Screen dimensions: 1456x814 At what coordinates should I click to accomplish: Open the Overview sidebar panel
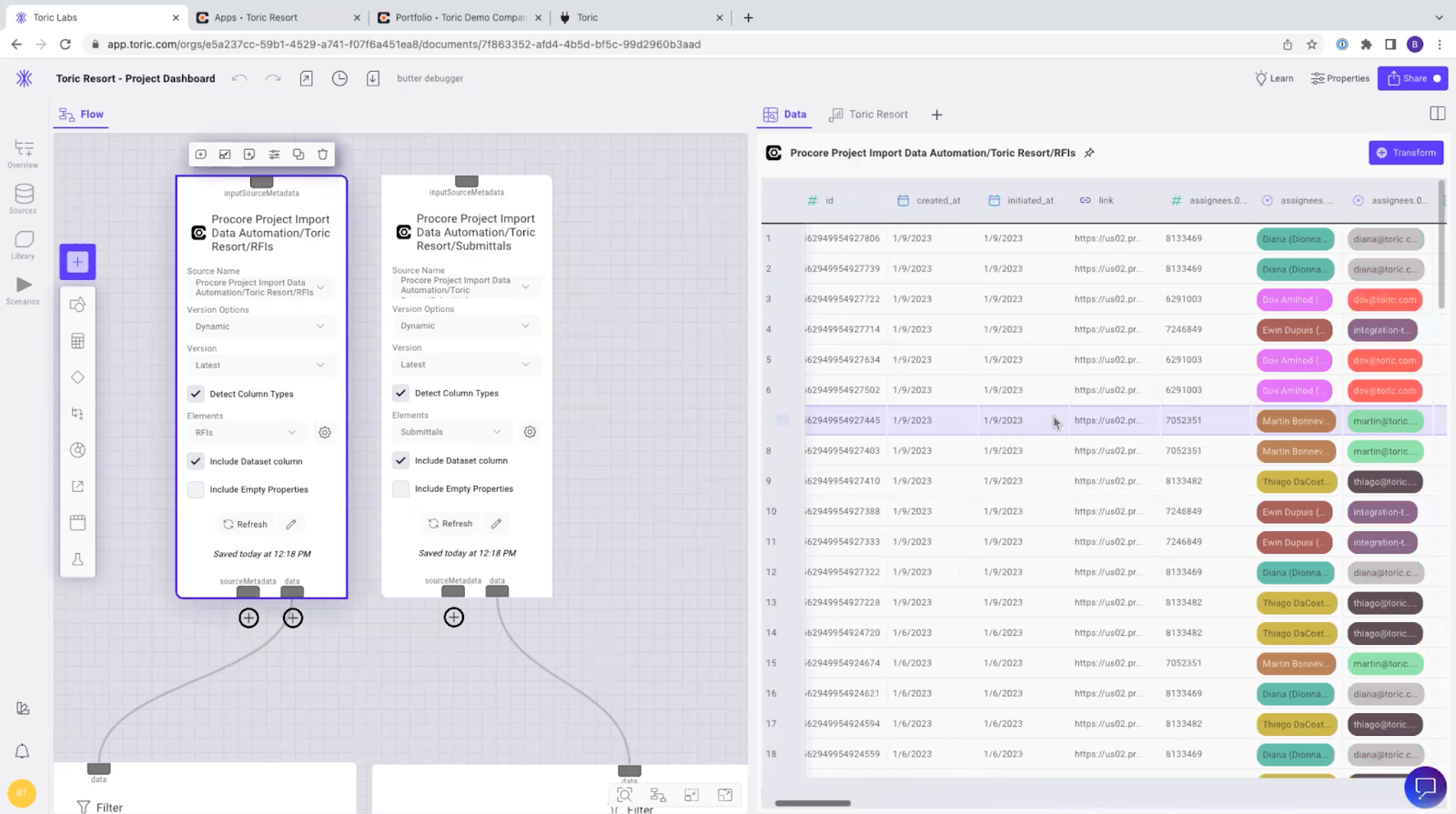(x=23, y=154)
